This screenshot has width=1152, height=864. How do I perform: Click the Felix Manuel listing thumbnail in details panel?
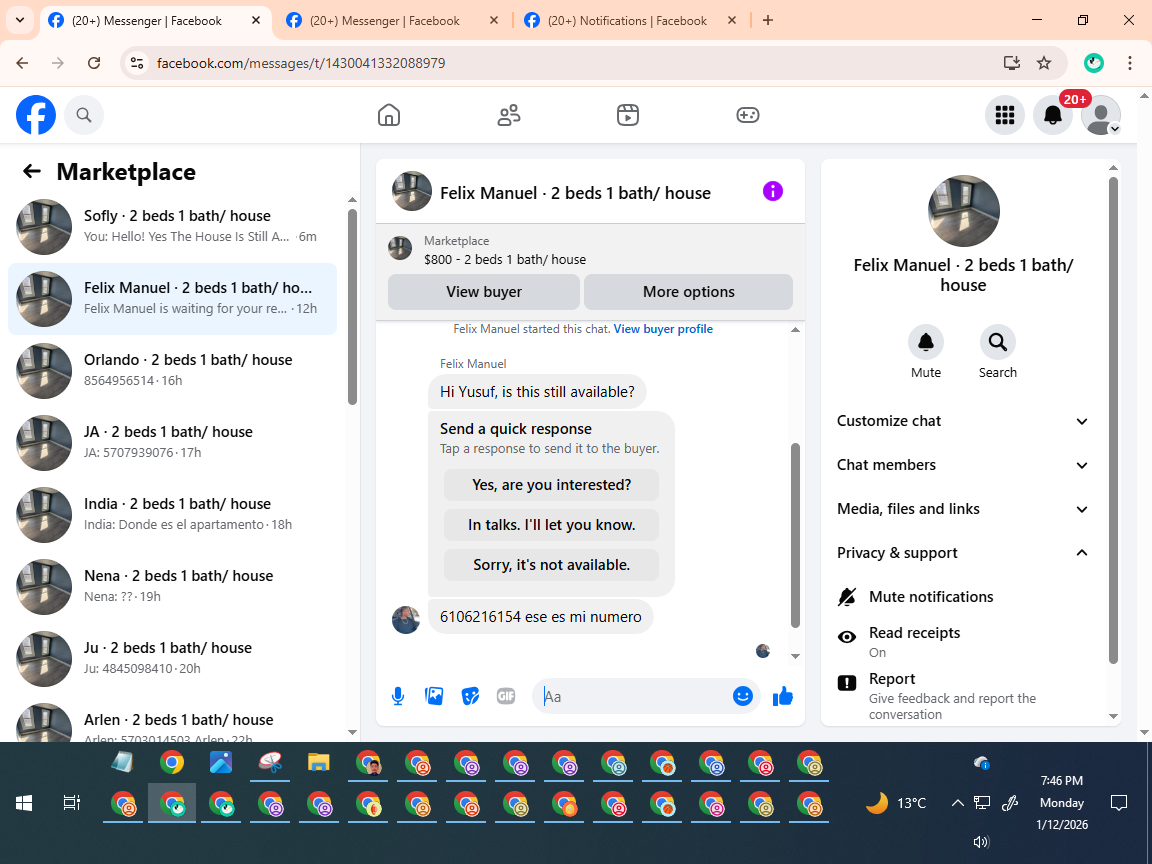click(x=963, y=211)
